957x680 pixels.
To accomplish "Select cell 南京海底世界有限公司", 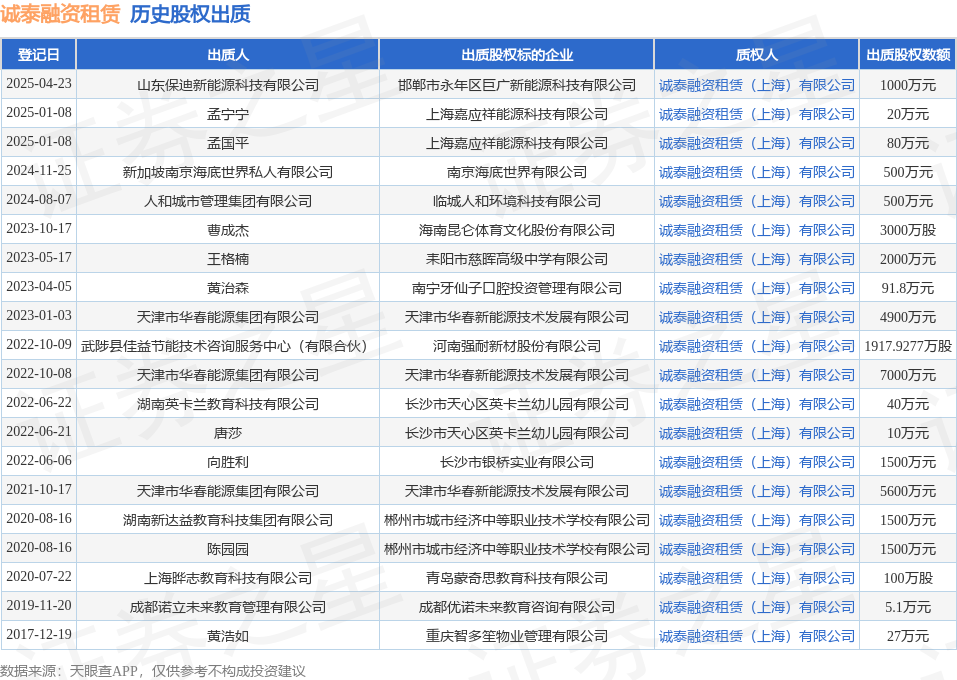I will click(x=516, y=172).
